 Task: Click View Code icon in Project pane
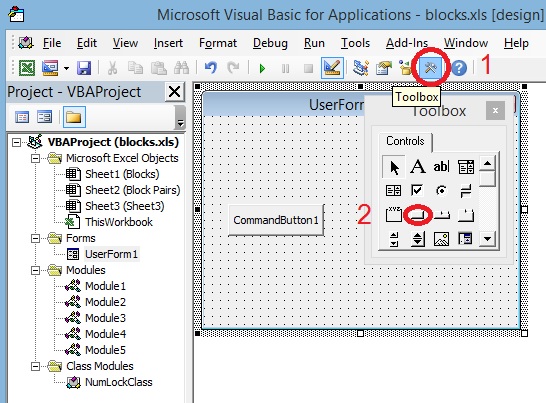[x=22, y=117]
